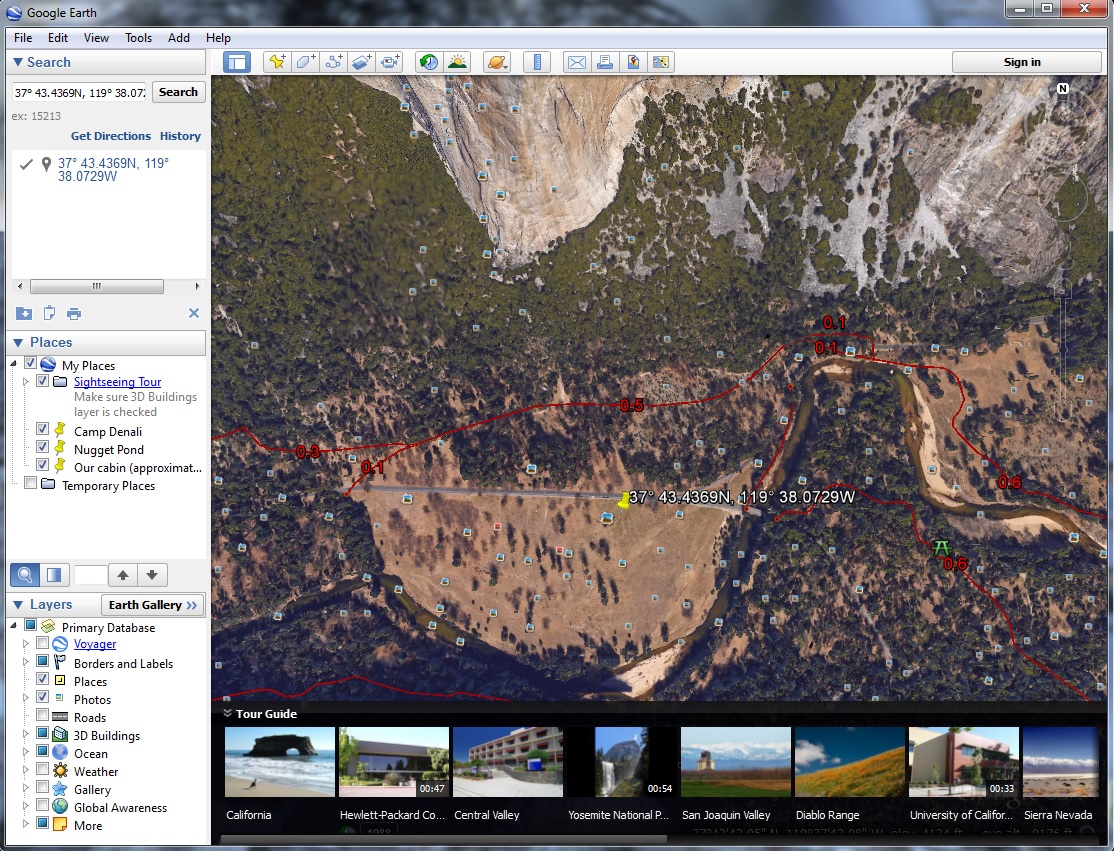Screen dimensions: 1114x851
Task: Switch planets with the Saturn icon
Action: (x=497, y=63)
